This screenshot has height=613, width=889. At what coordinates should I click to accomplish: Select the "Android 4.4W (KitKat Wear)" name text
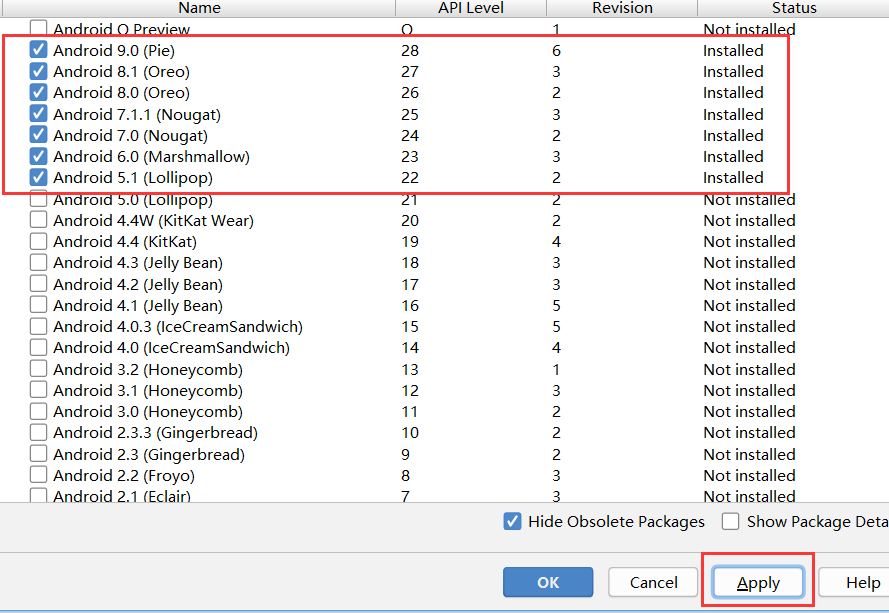click(x=153, y=221)
